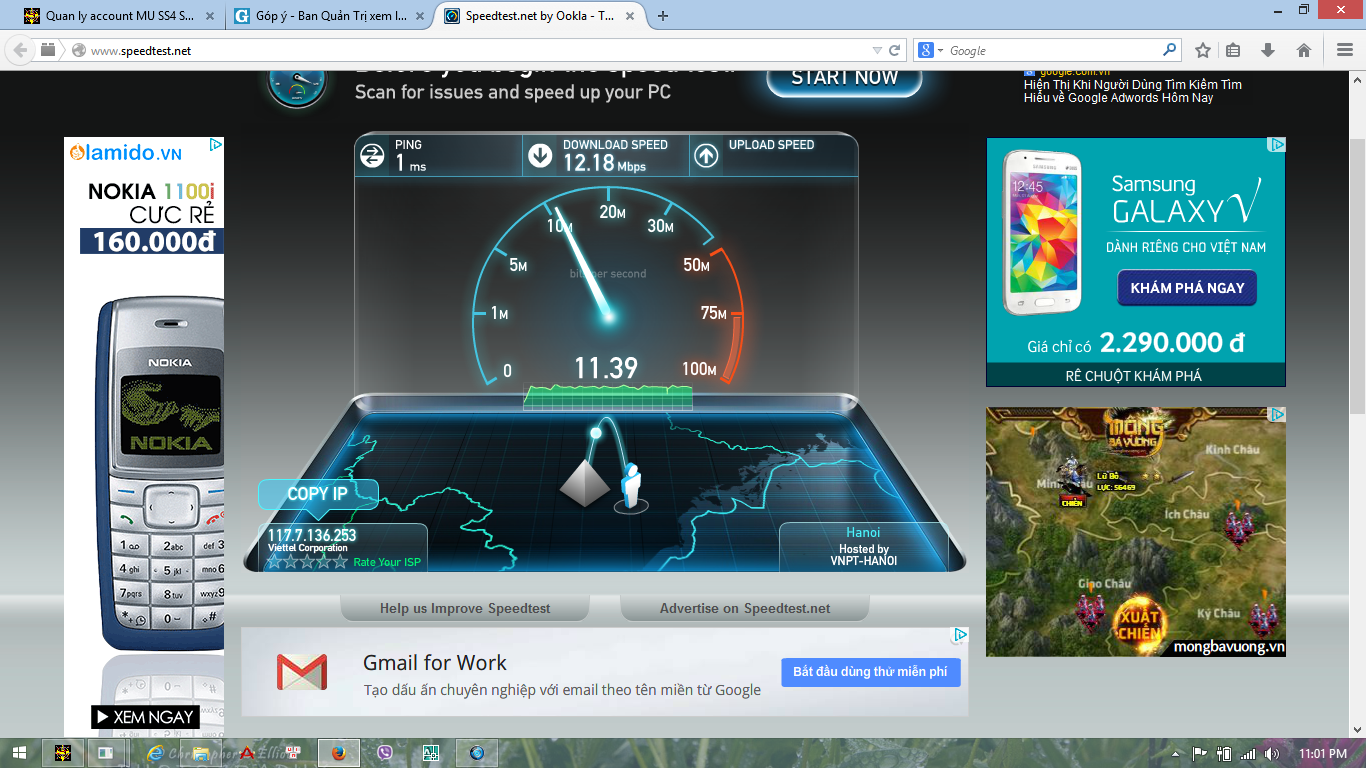1366x768 pixels.
Task: Click the blue person client icon on map
Action: point(630,486)
